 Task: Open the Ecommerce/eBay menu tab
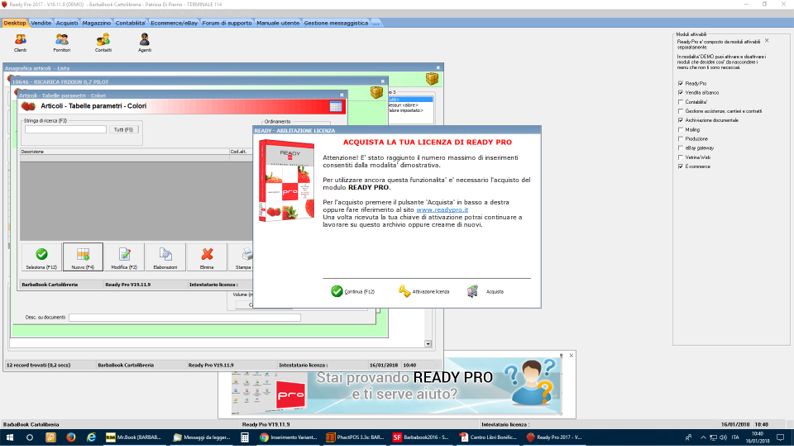pos(174,23)
